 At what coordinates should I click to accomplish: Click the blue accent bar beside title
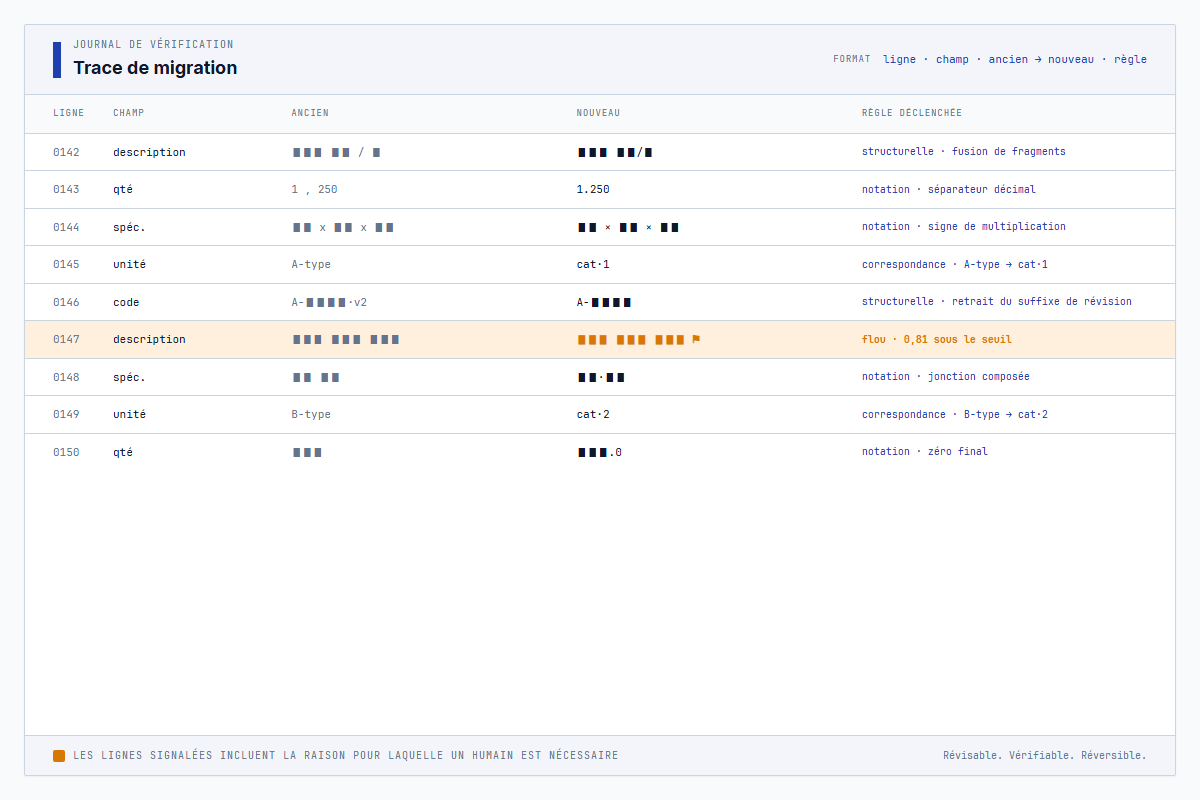57,60
